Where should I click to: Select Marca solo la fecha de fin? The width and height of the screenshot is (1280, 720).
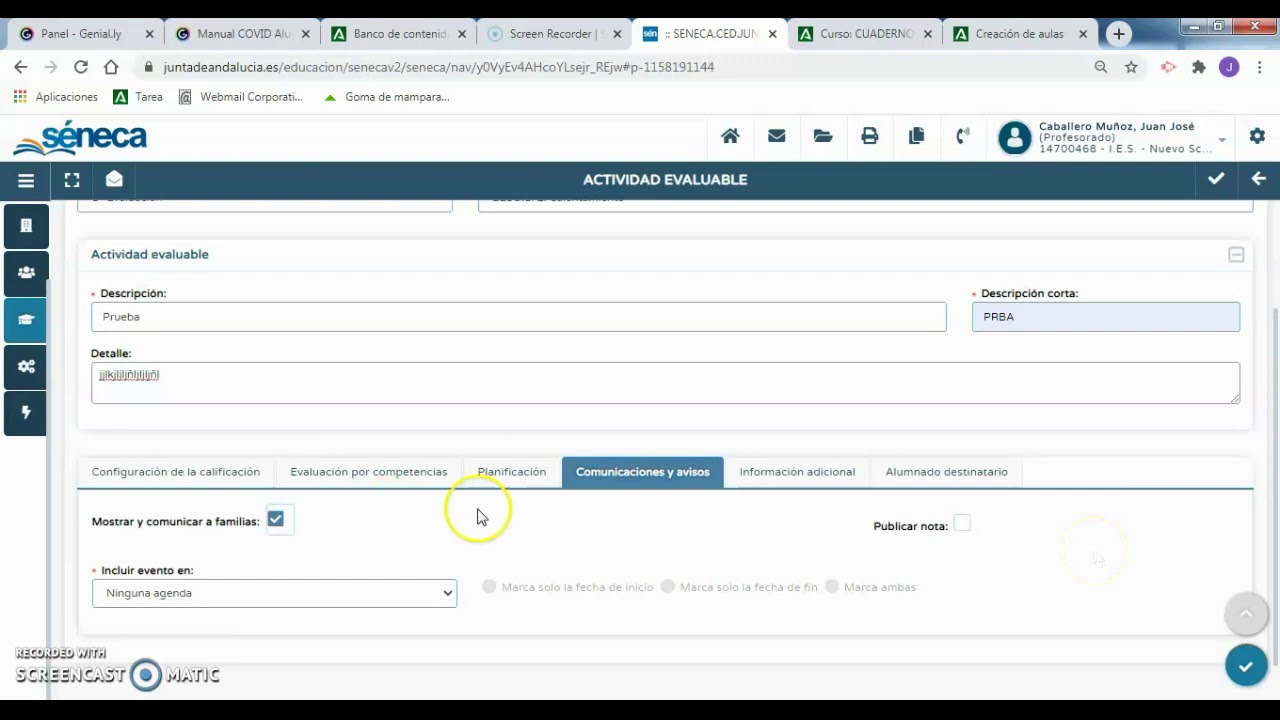(x=668, y=587)
